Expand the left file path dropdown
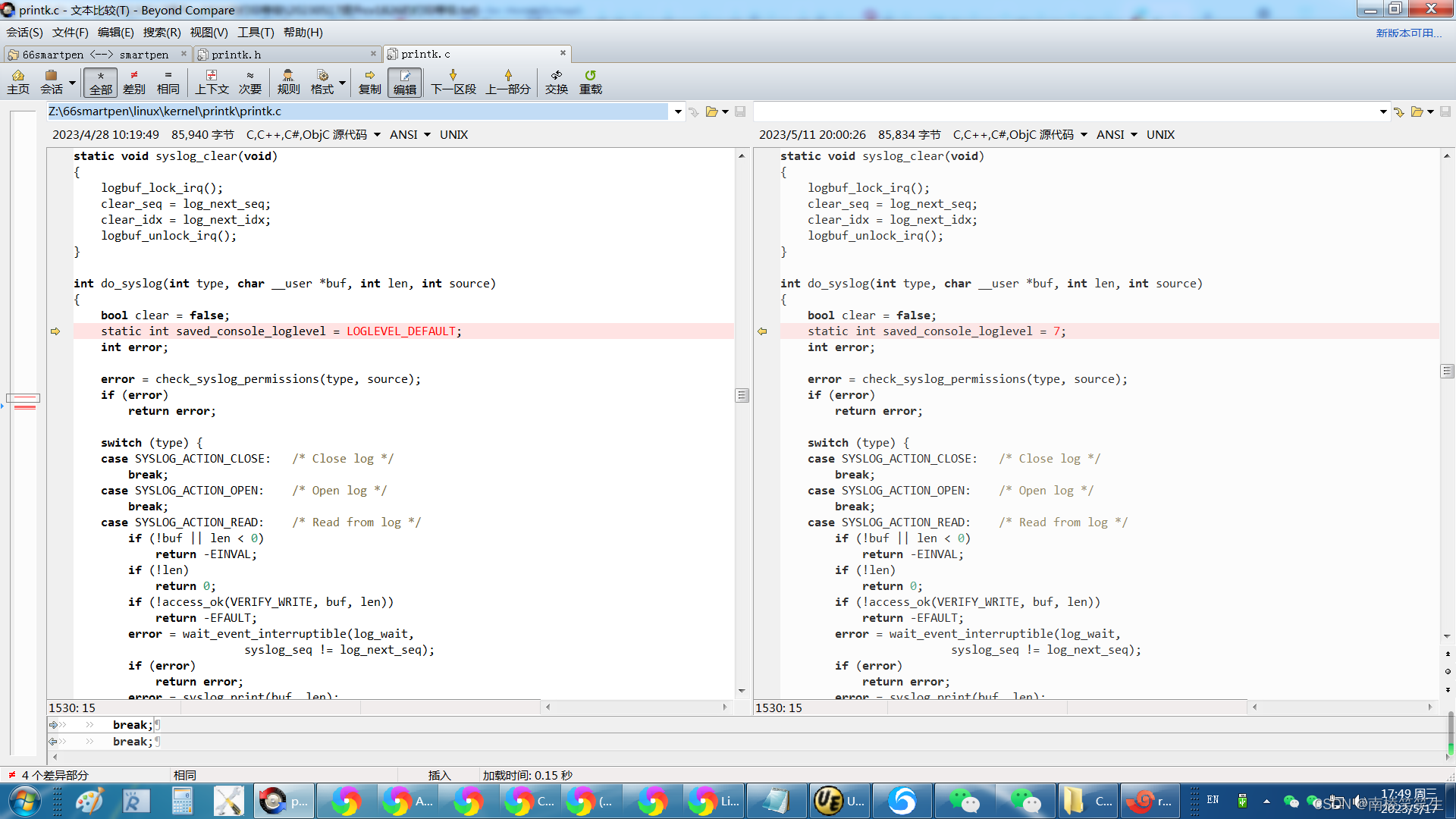Viewport: 1456px width, 819px height. pos(677,111)
